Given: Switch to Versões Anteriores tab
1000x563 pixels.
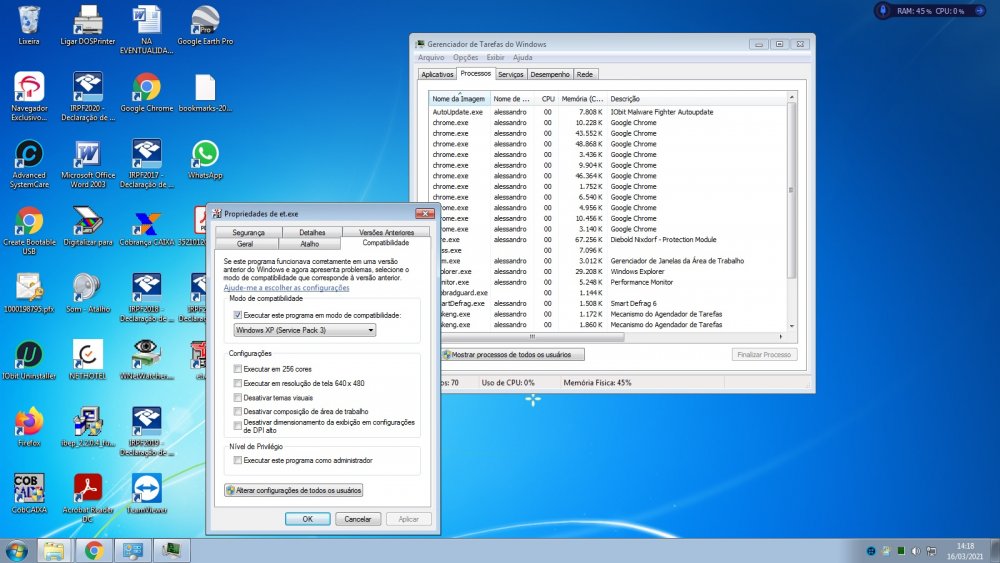Looking at the screenshot, I should pyautogui.click(x=386, y=232).
